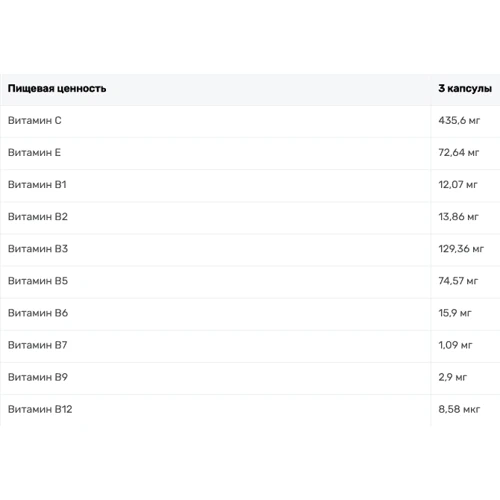Screen dimensions: 500x500
Task: Click the value '8,58 мкг'
Action: coord(459,409)
